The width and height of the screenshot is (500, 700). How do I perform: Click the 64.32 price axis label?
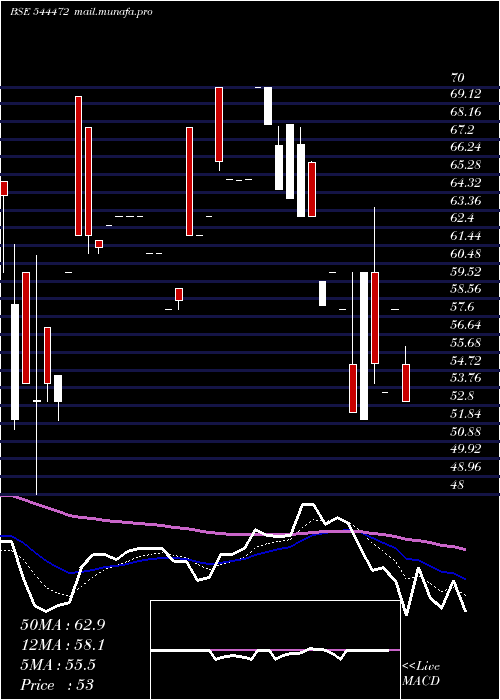[x=466, y=183]
